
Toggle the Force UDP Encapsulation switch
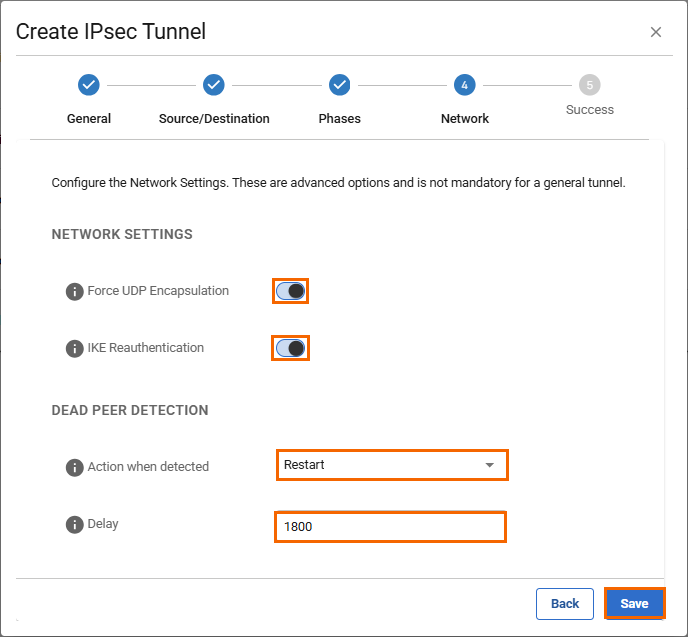tap(291, 291)
